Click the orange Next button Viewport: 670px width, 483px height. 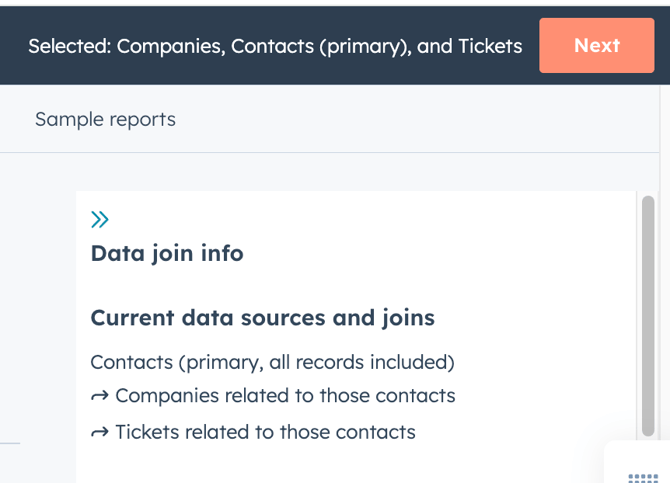(x=597, y=45)
